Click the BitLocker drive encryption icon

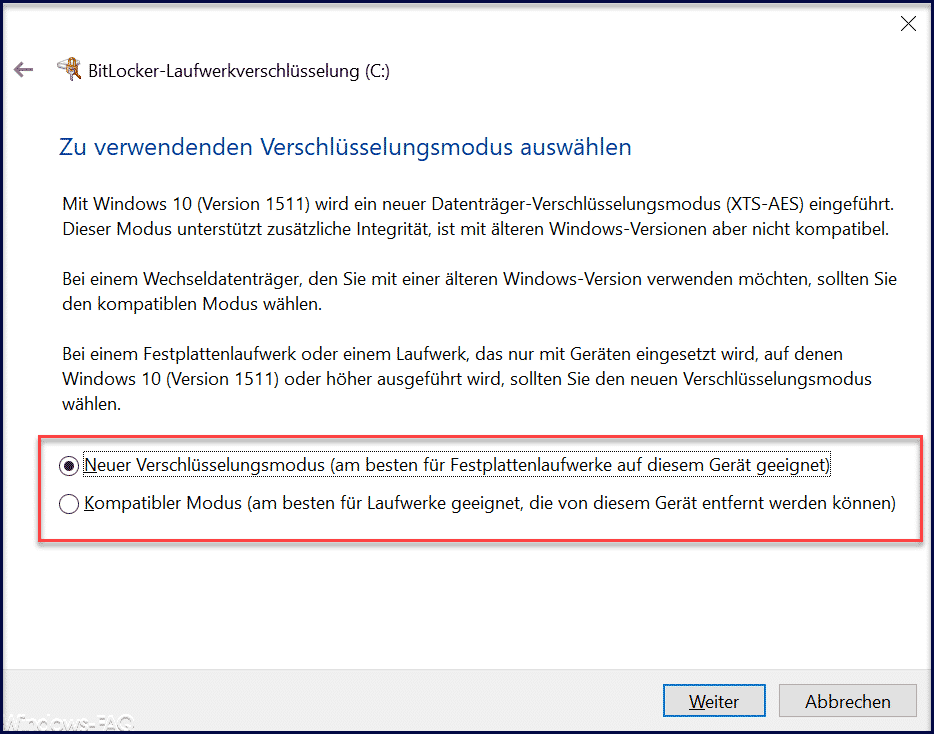click(x=69, y=69)
